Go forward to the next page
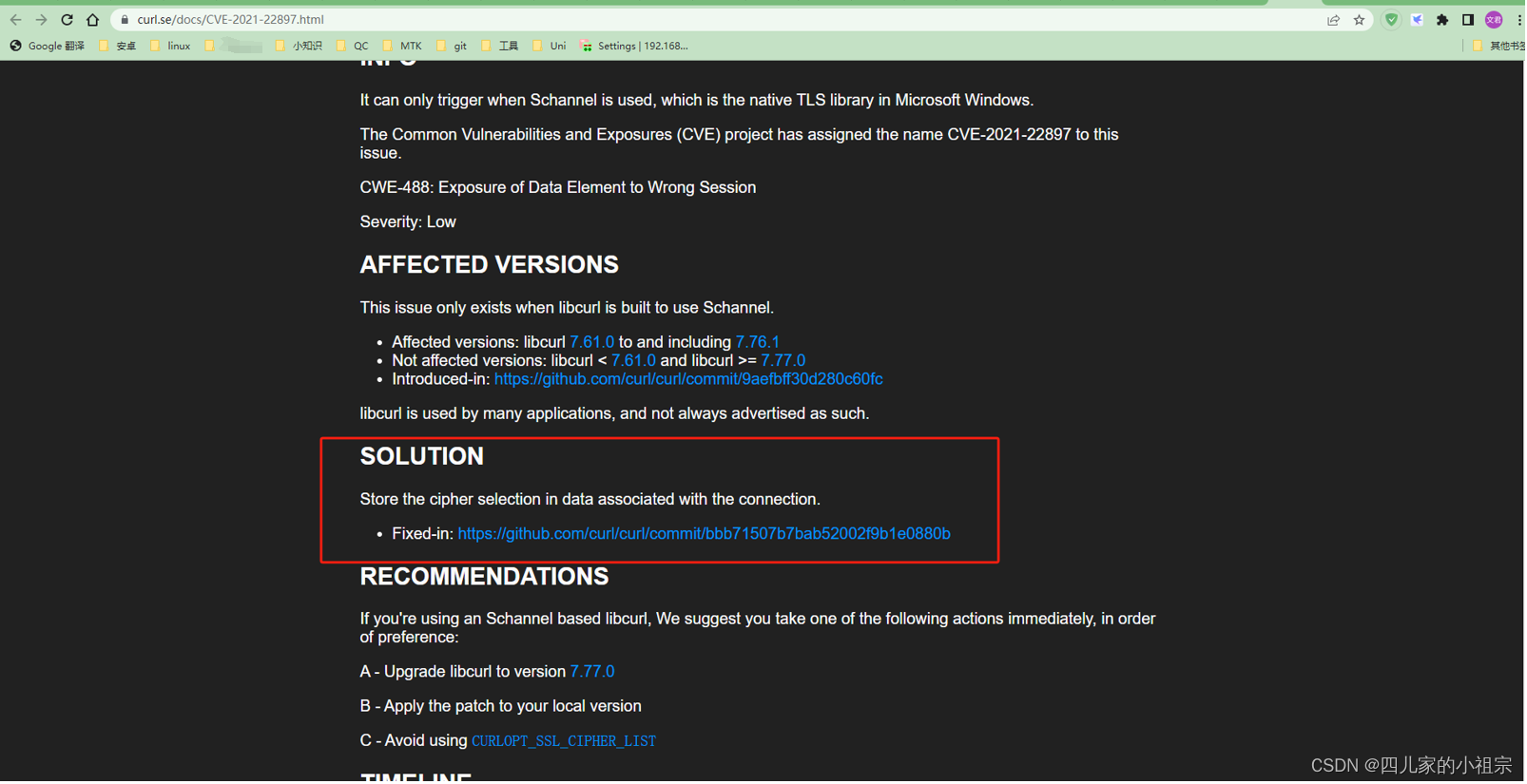The height and width of the screenshot is (784, 1527). 41,19
